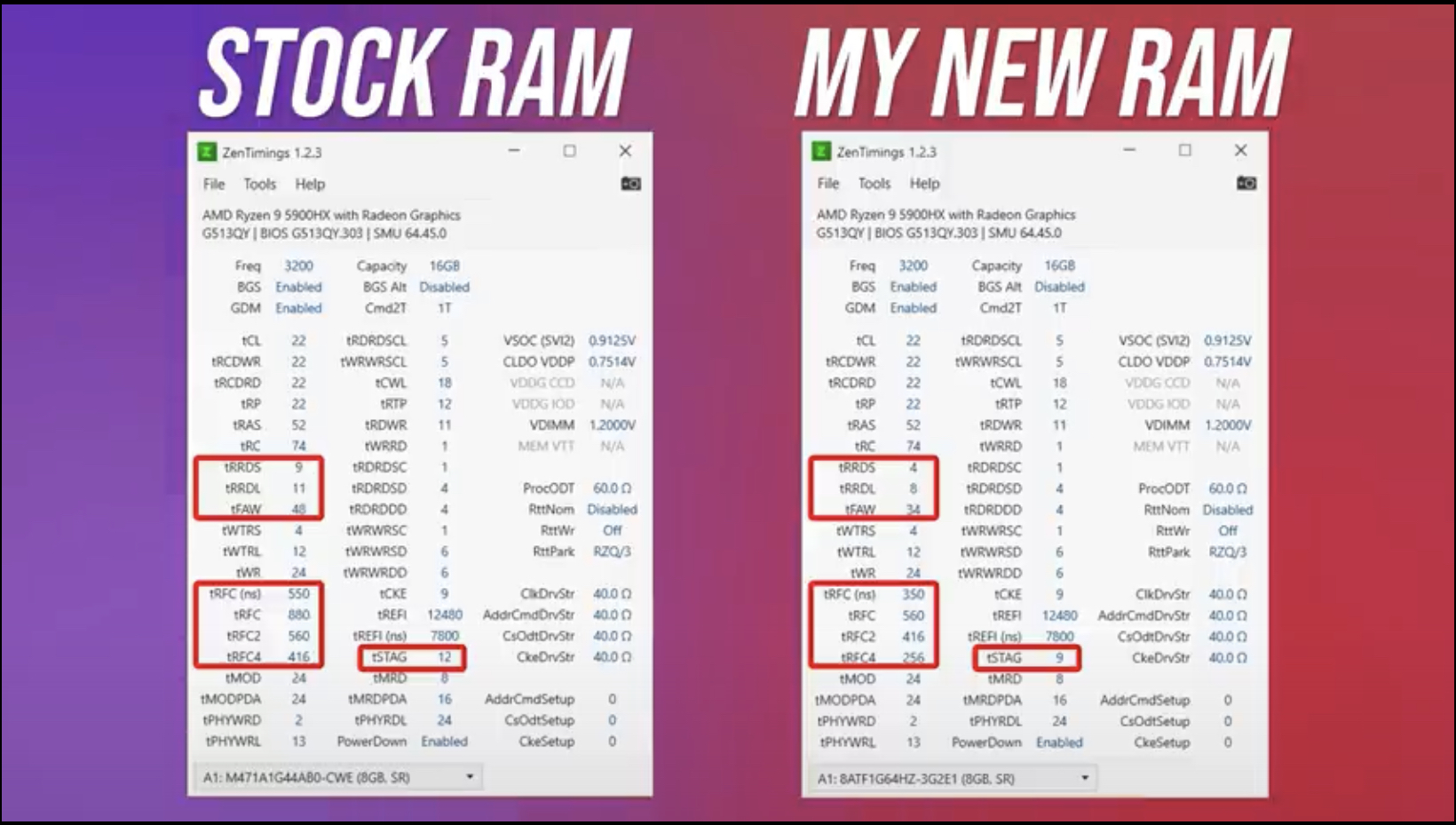Click tMRDPDA value 16 in Stock RAM window
1456x825 pixels.
[x=444, y=699]
